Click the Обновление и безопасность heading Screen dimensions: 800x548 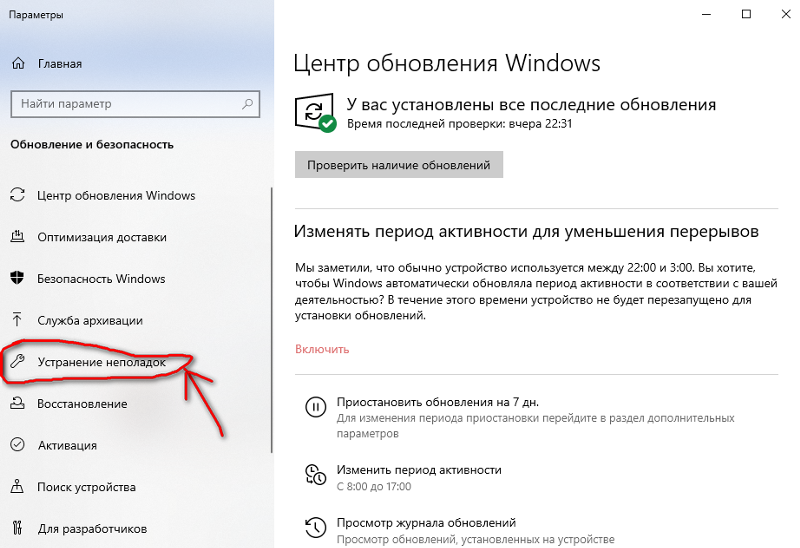point(92,144)
